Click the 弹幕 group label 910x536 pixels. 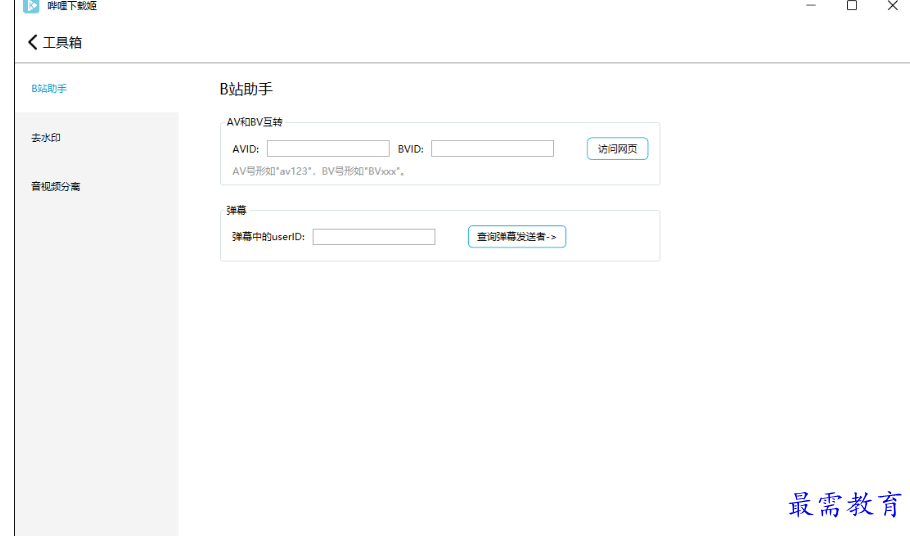(x=236, y=210)
